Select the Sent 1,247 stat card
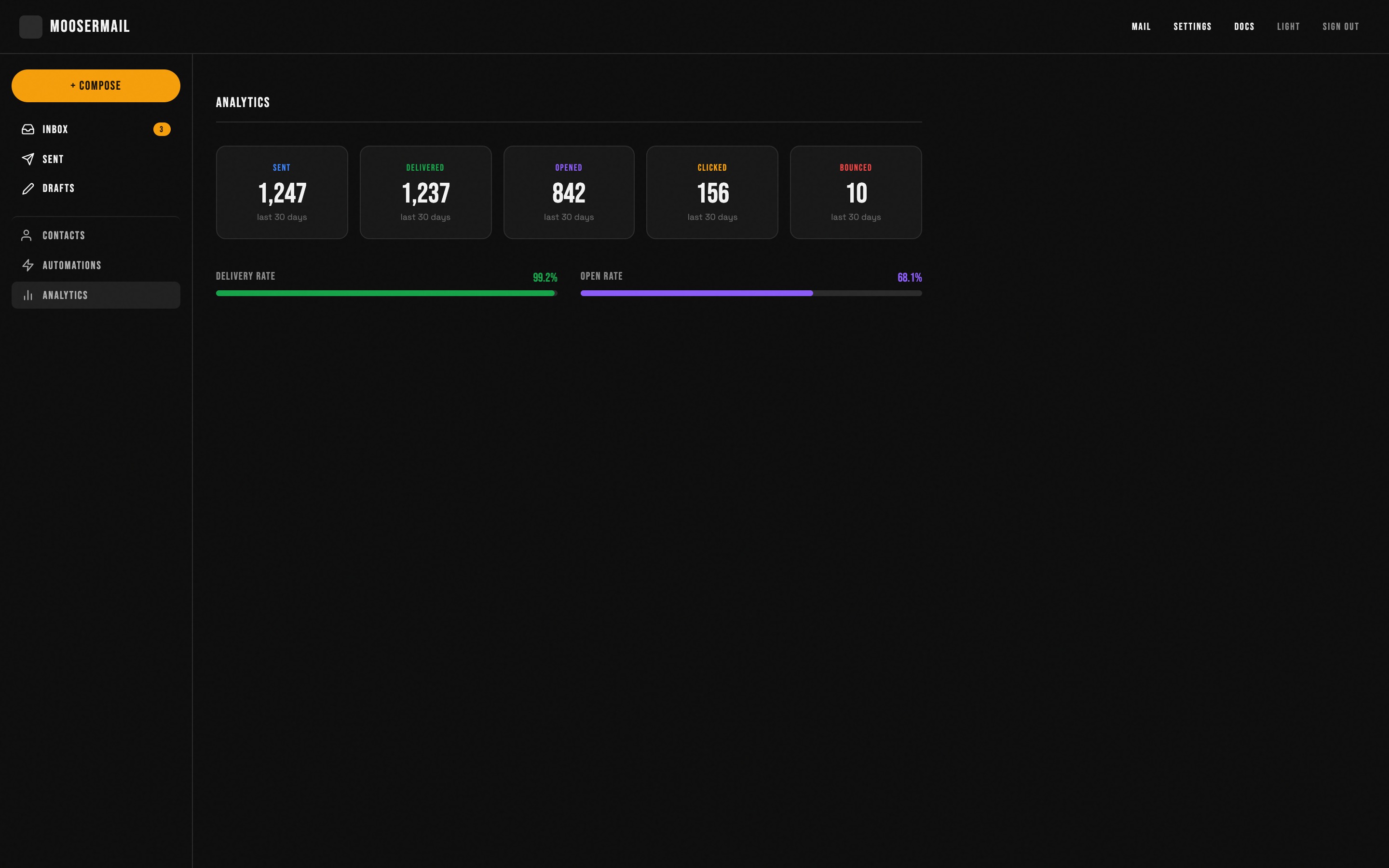The image size is (1389, 868). click(282, 192)
